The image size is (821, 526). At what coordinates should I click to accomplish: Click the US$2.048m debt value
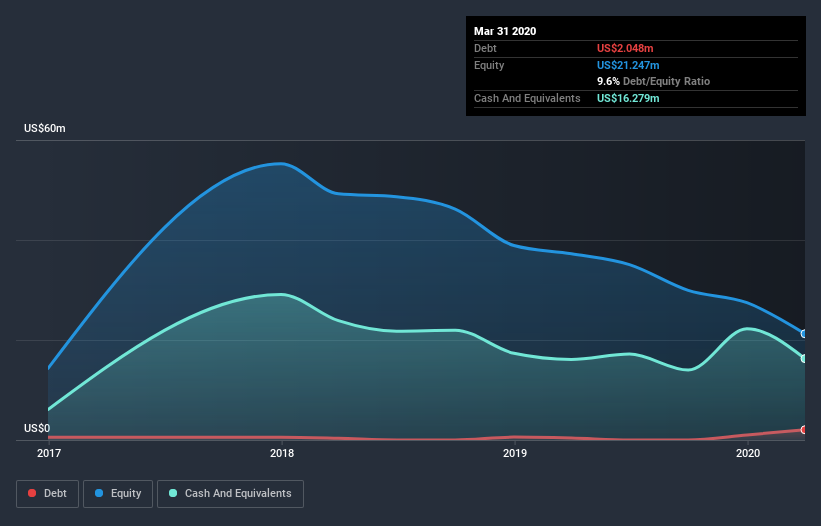625,48
